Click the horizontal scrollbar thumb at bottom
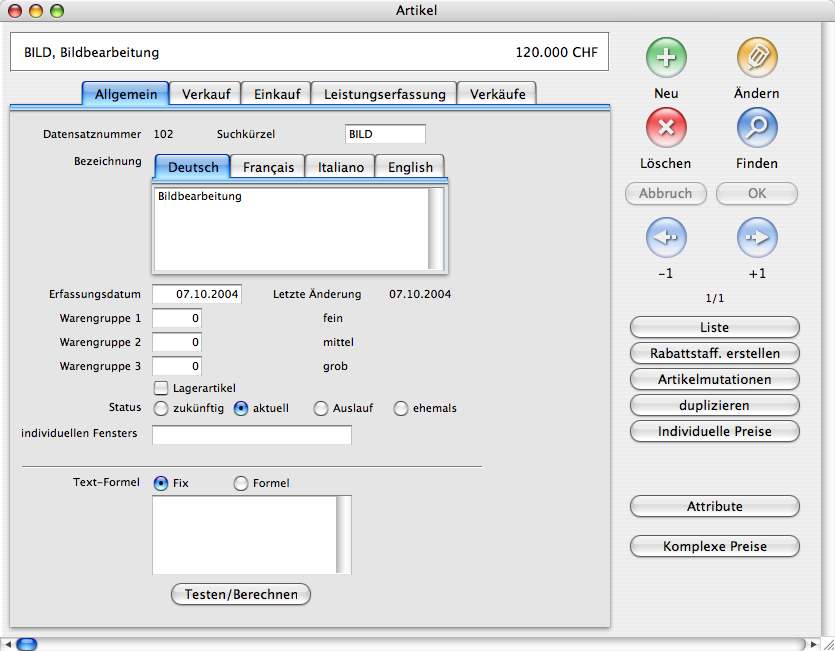835x651 pixels. click(27, 644)
